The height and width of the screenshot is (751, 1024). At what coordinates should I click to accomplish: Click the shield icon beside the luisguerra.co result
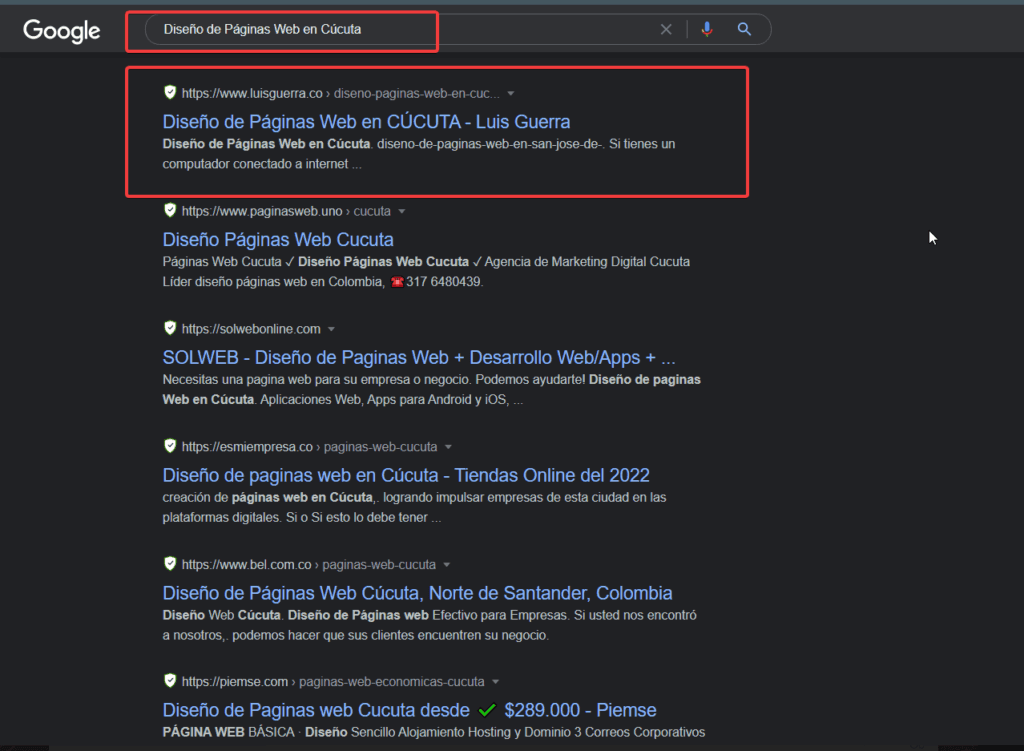[x=169, y=91]
